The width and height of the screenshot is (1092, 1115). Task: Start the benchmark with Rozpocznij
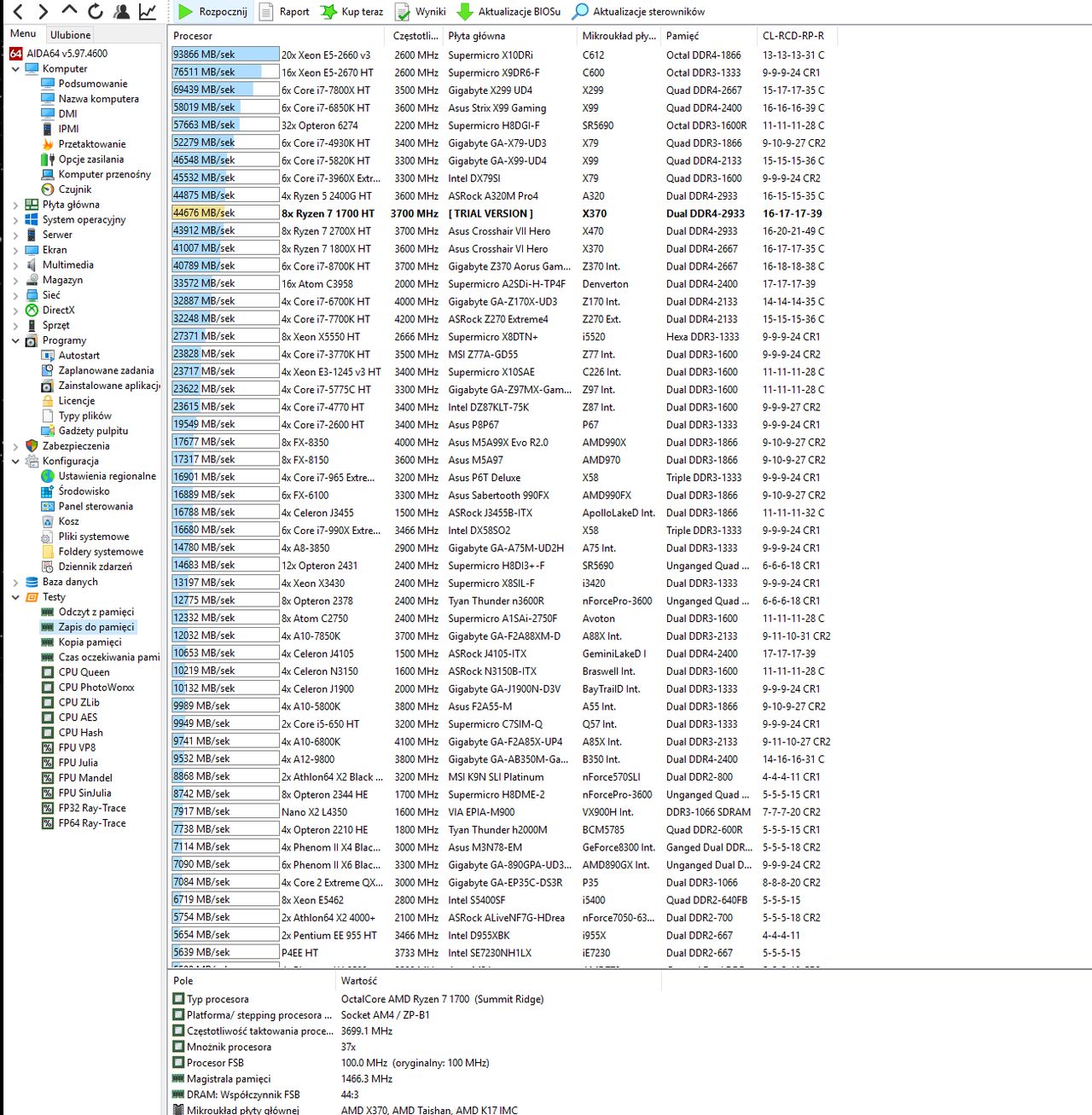click(x=212, y=12)
